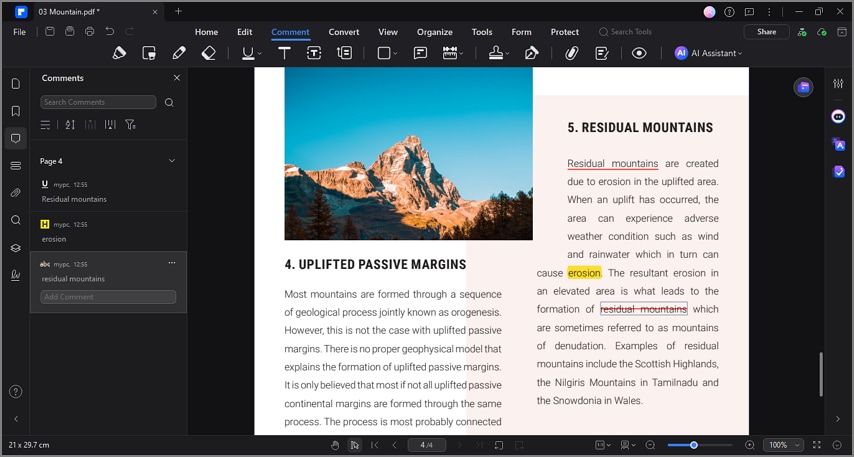This screenshot has height=457, width=854.
Task: Open the Tools tab
Action: pos(482,32)
